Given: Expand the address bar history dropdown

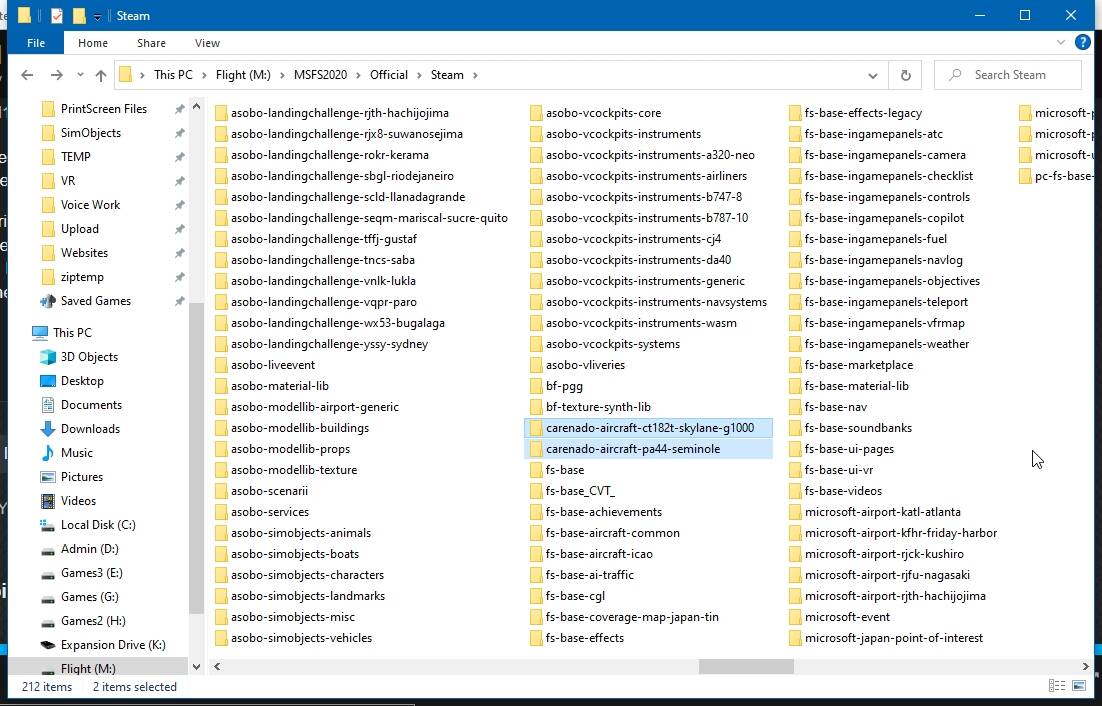Looking at the screenshot, I should (872, 75).
